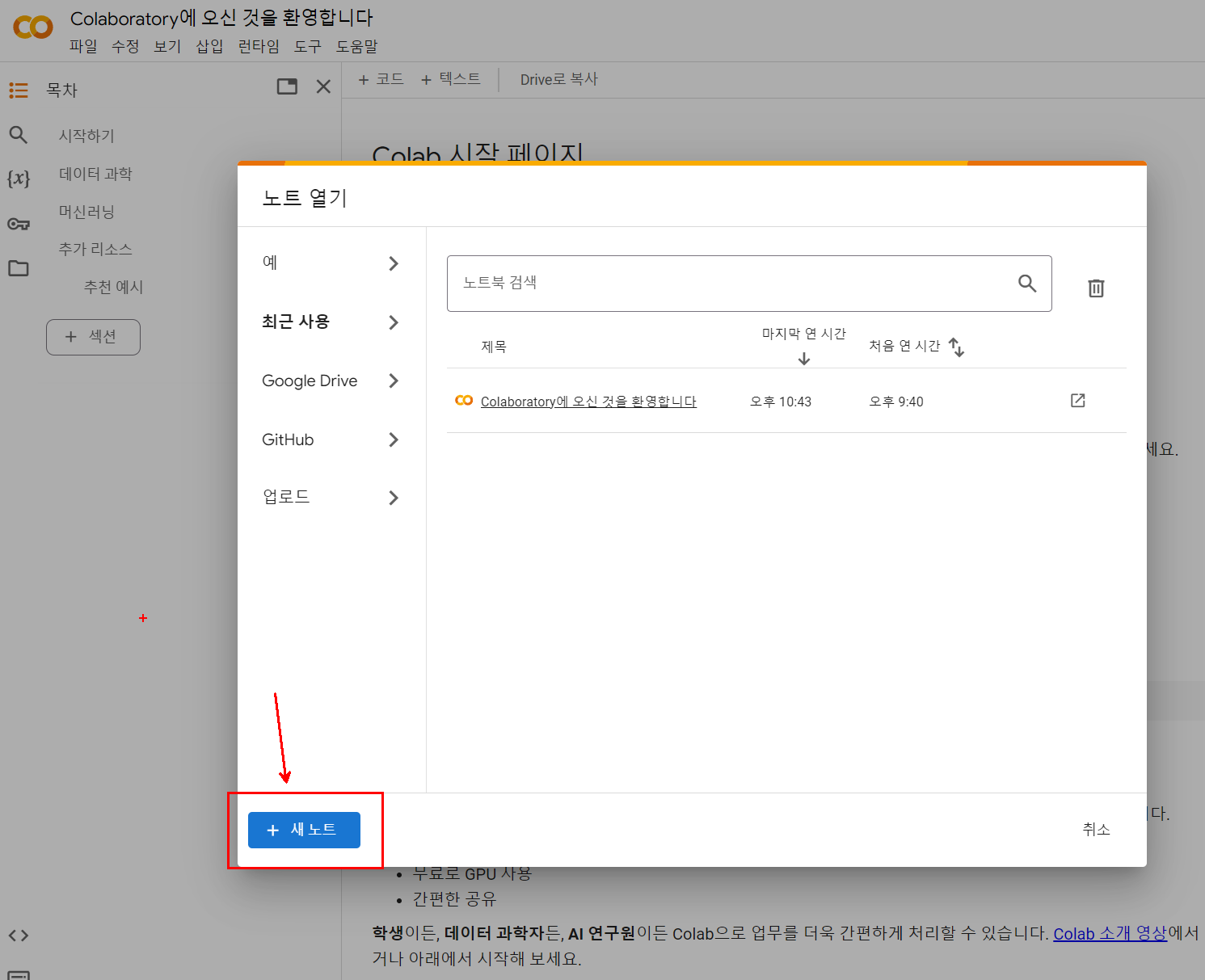Close the table of contents panel

[323, 86]
